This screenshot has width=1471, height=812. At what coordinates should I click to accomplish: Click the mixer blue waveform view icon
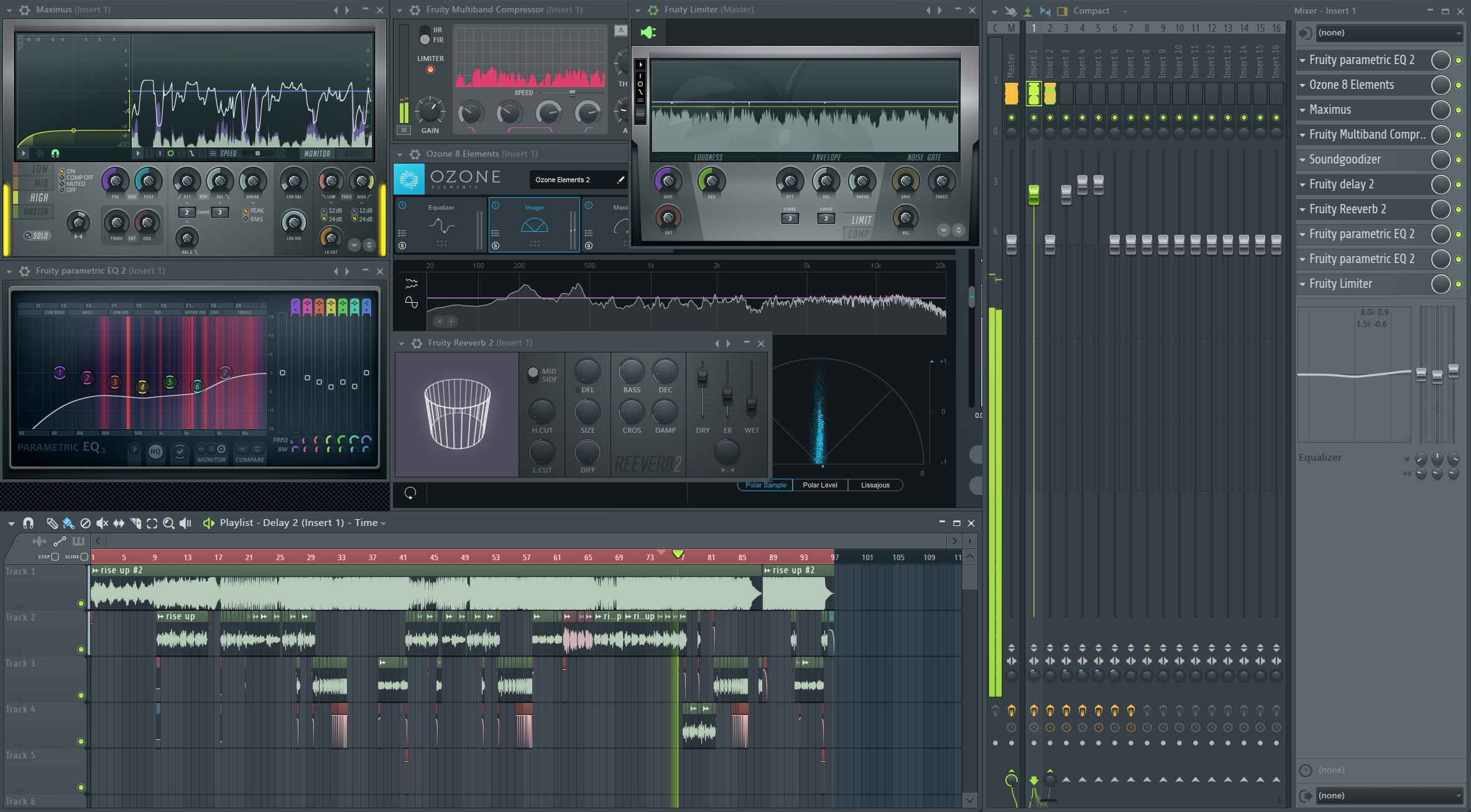point(1045,11)
